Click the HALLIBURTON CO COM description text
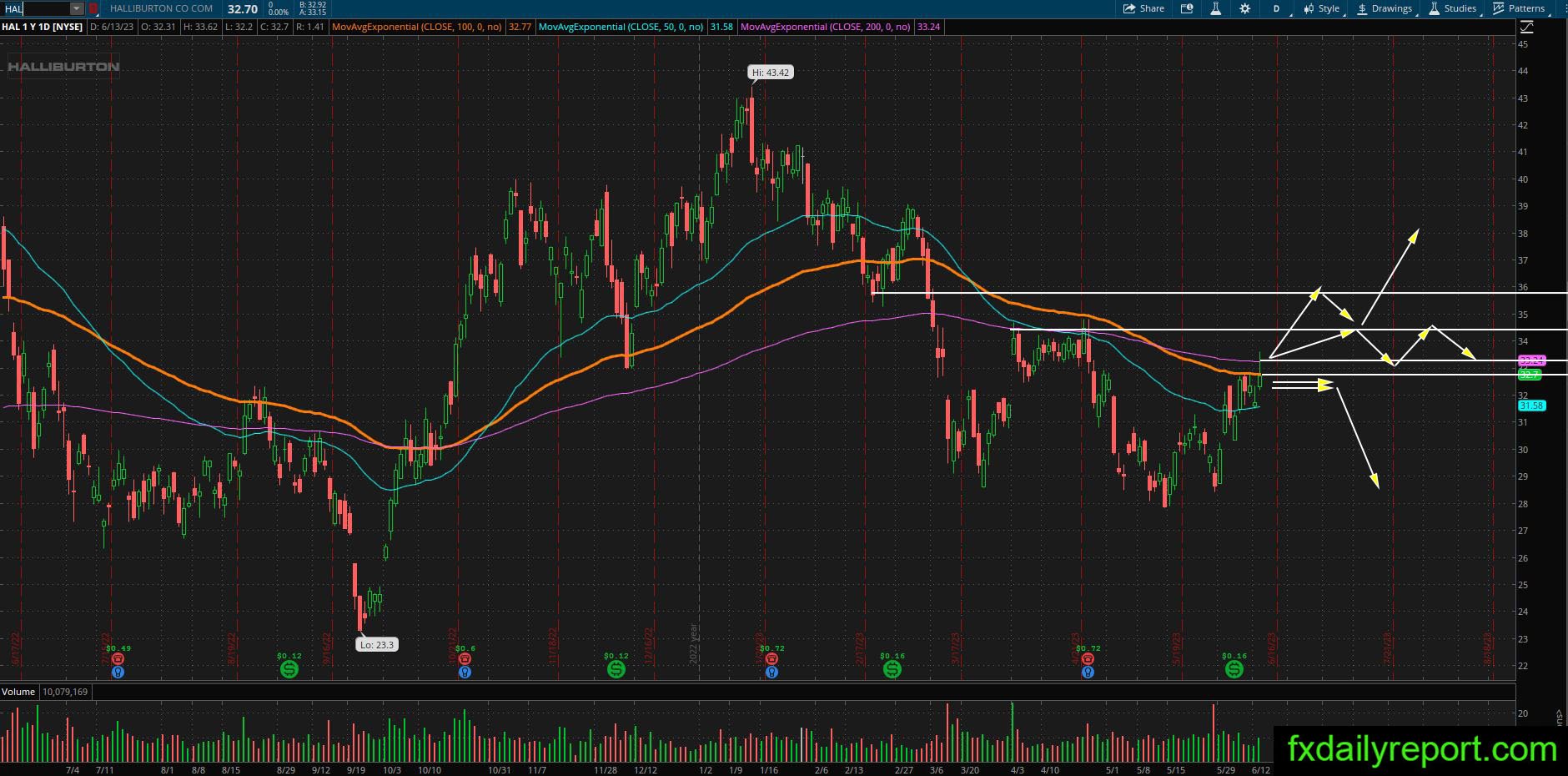Image resolution: width=1568 pixels, height=776 pixels. [x=161, y=8]
